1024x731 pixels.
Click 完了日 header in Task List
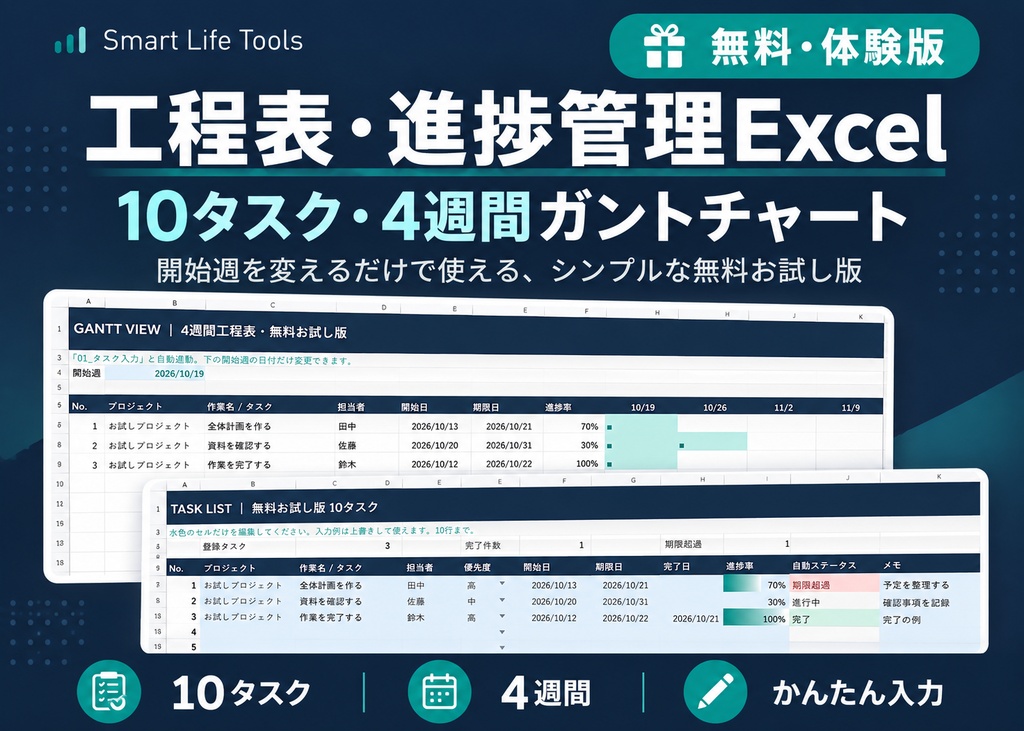pos(677,566)
